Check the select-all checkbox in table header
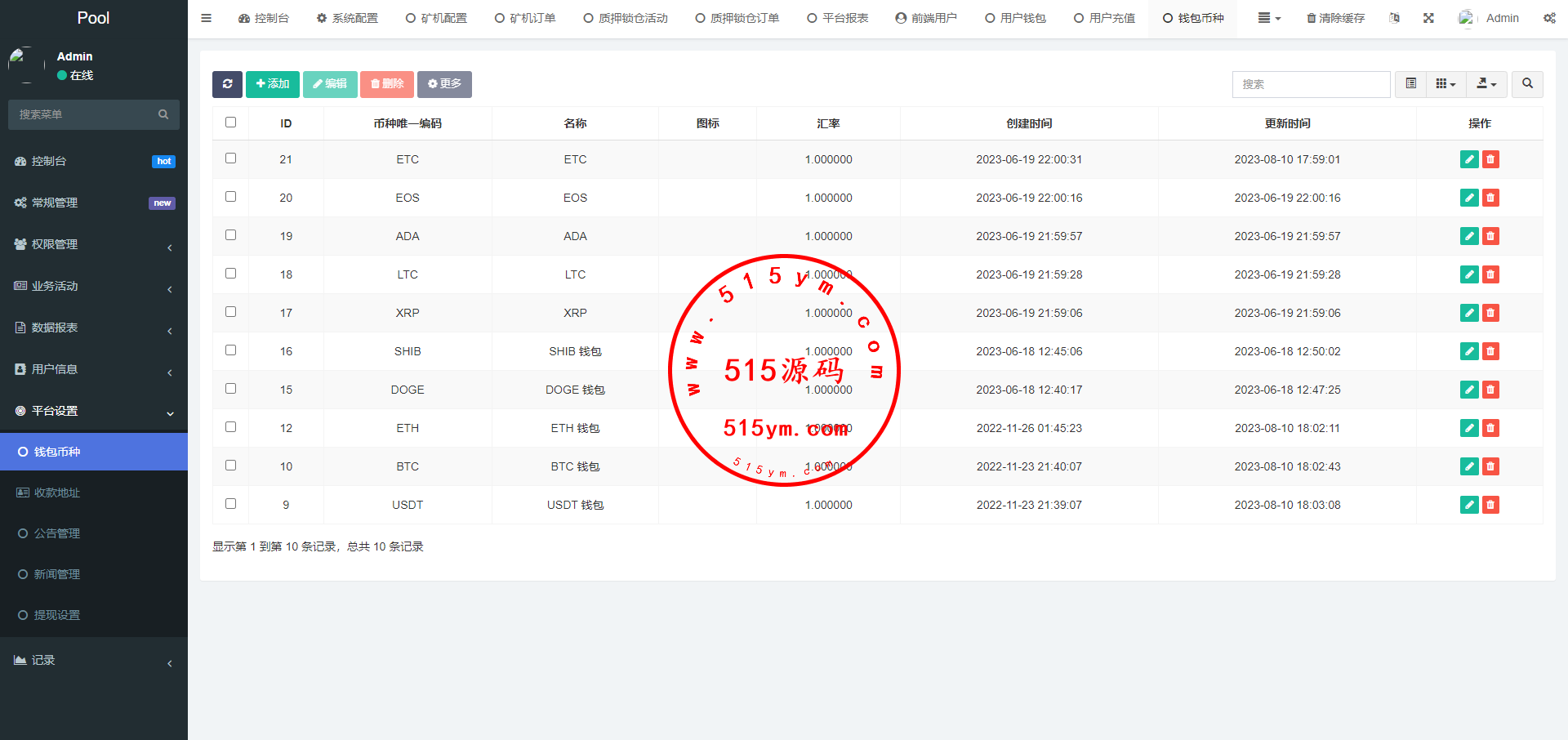This screenshot has width=1568, height=740. pos(230,123)
